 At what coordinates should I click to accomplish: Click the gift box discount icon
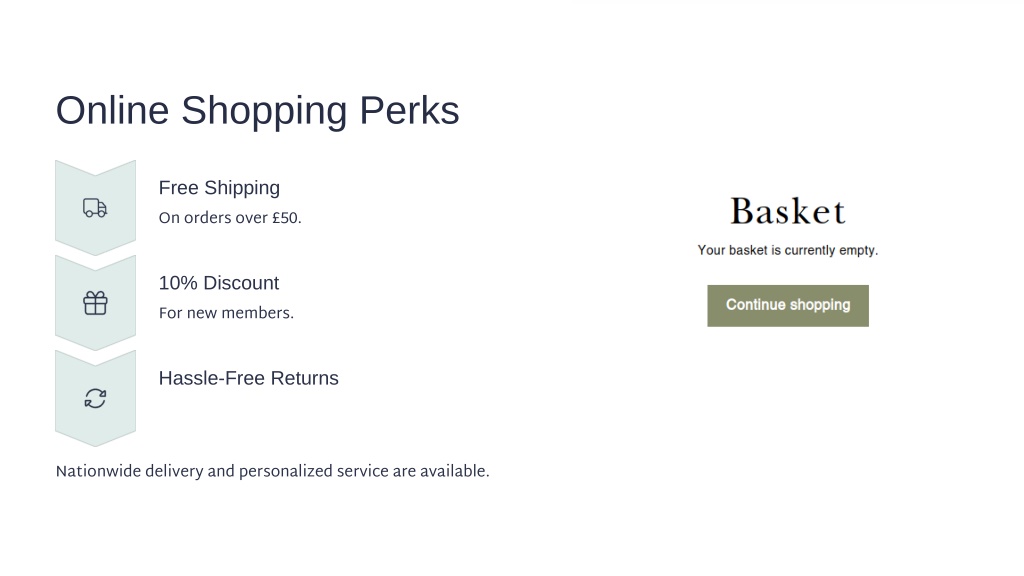click(x=95, y=303)
